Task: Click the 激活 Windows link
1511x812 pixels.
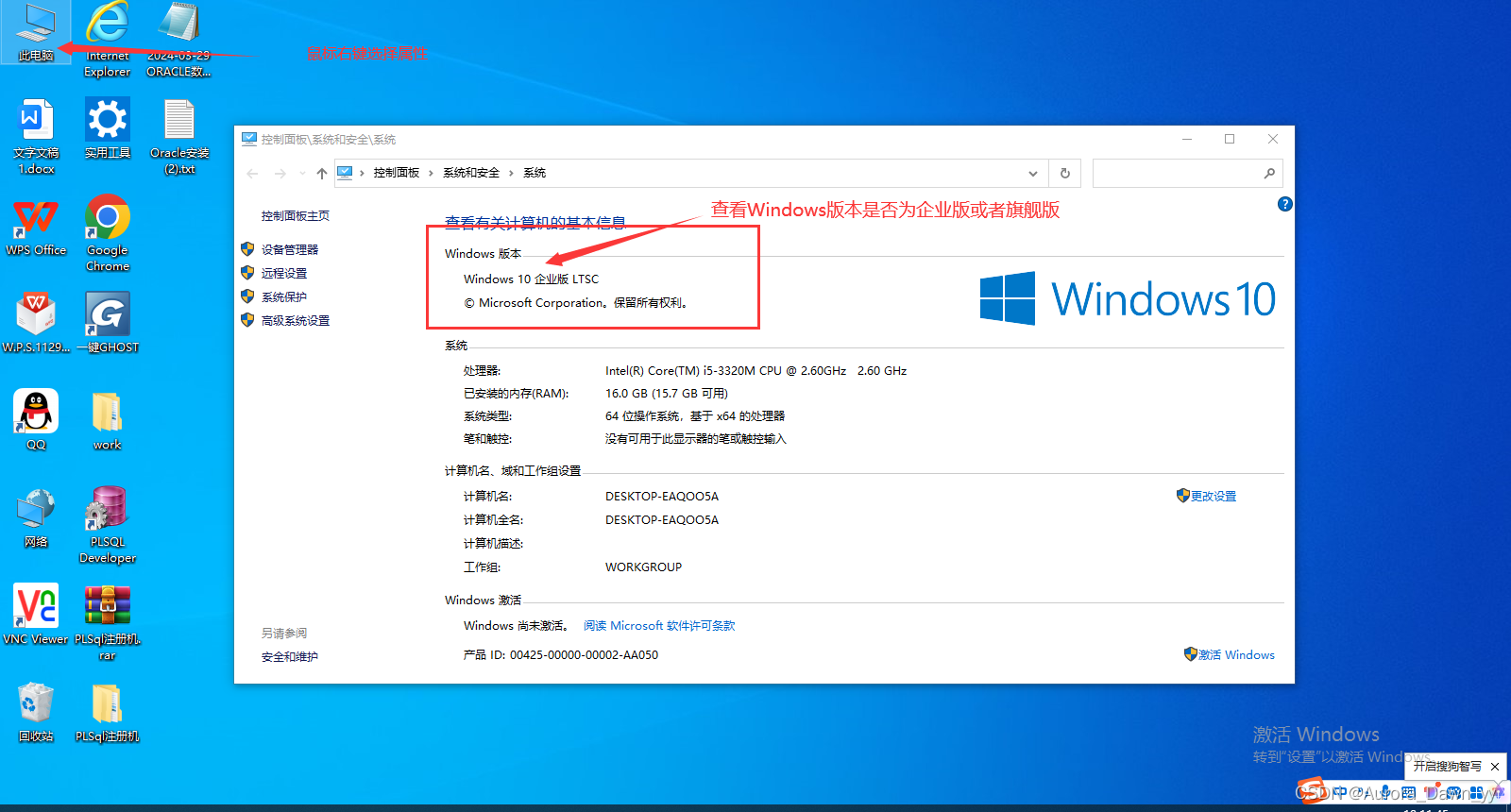Action: click(1236, 654)
